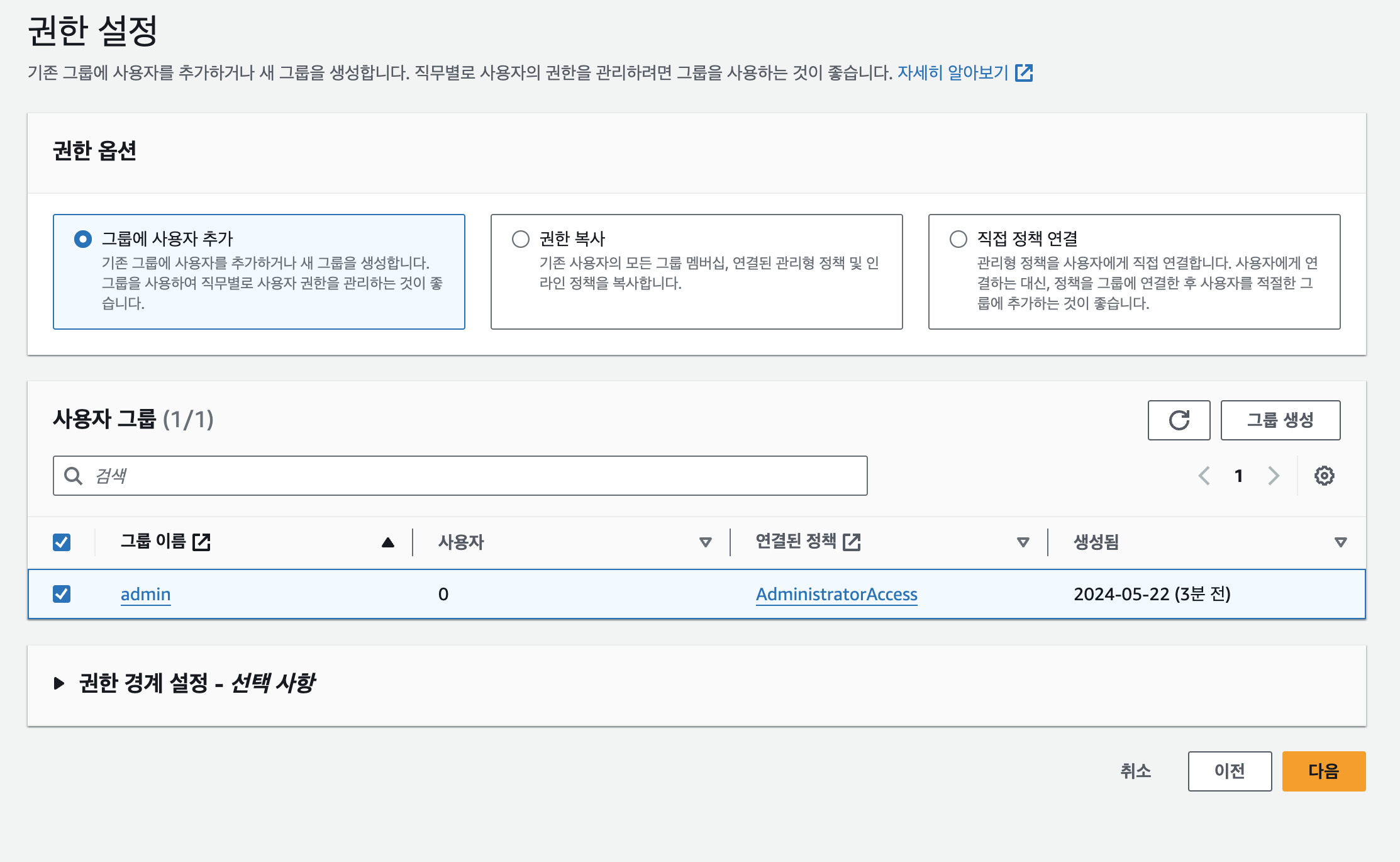The height and width of the screenshot is (862, 1400).
Task: Click the previous page chevron
Action: pyautogui.click(x=1204, y=476)
